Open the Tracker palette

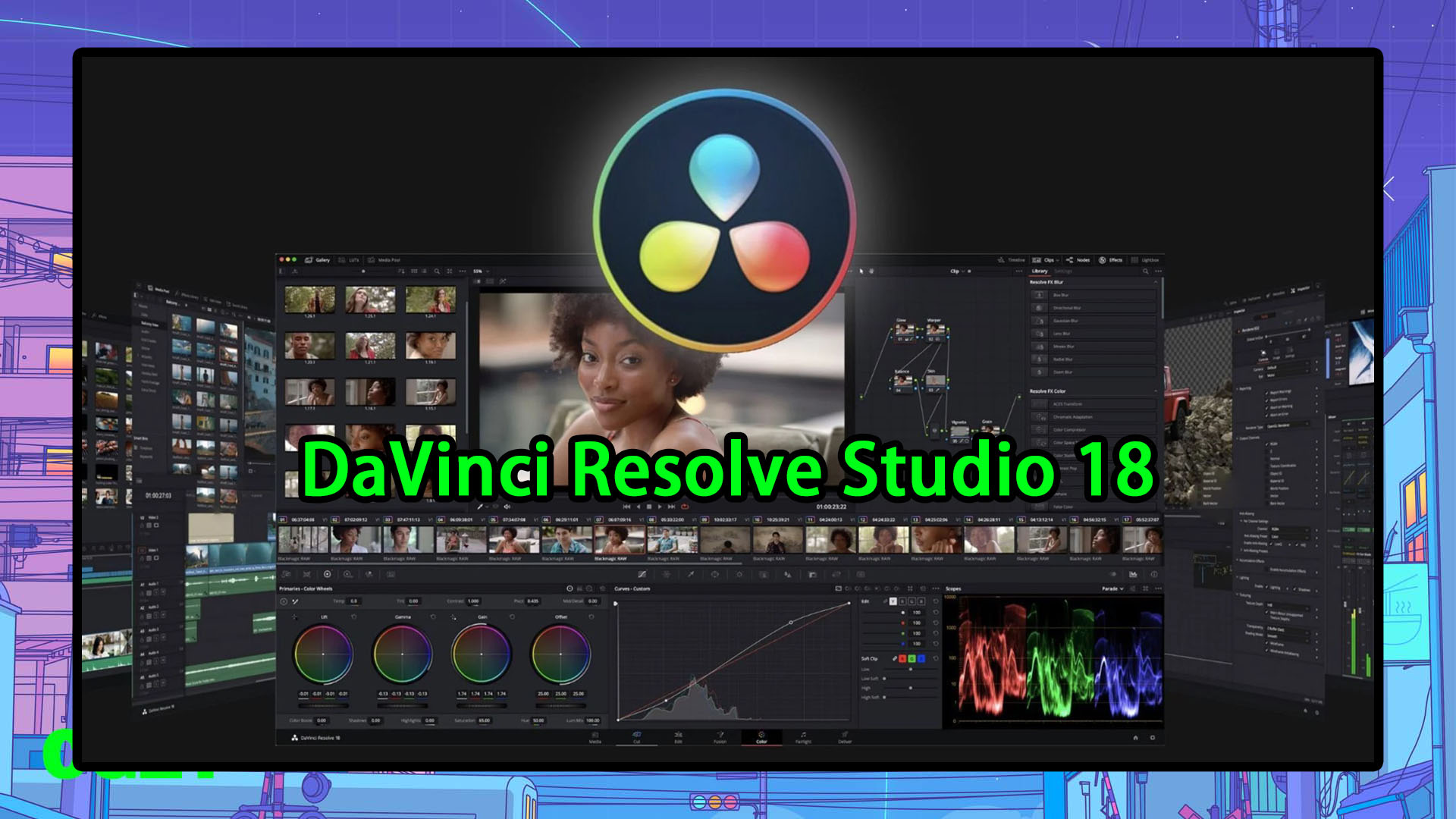(x=739, y=574)
